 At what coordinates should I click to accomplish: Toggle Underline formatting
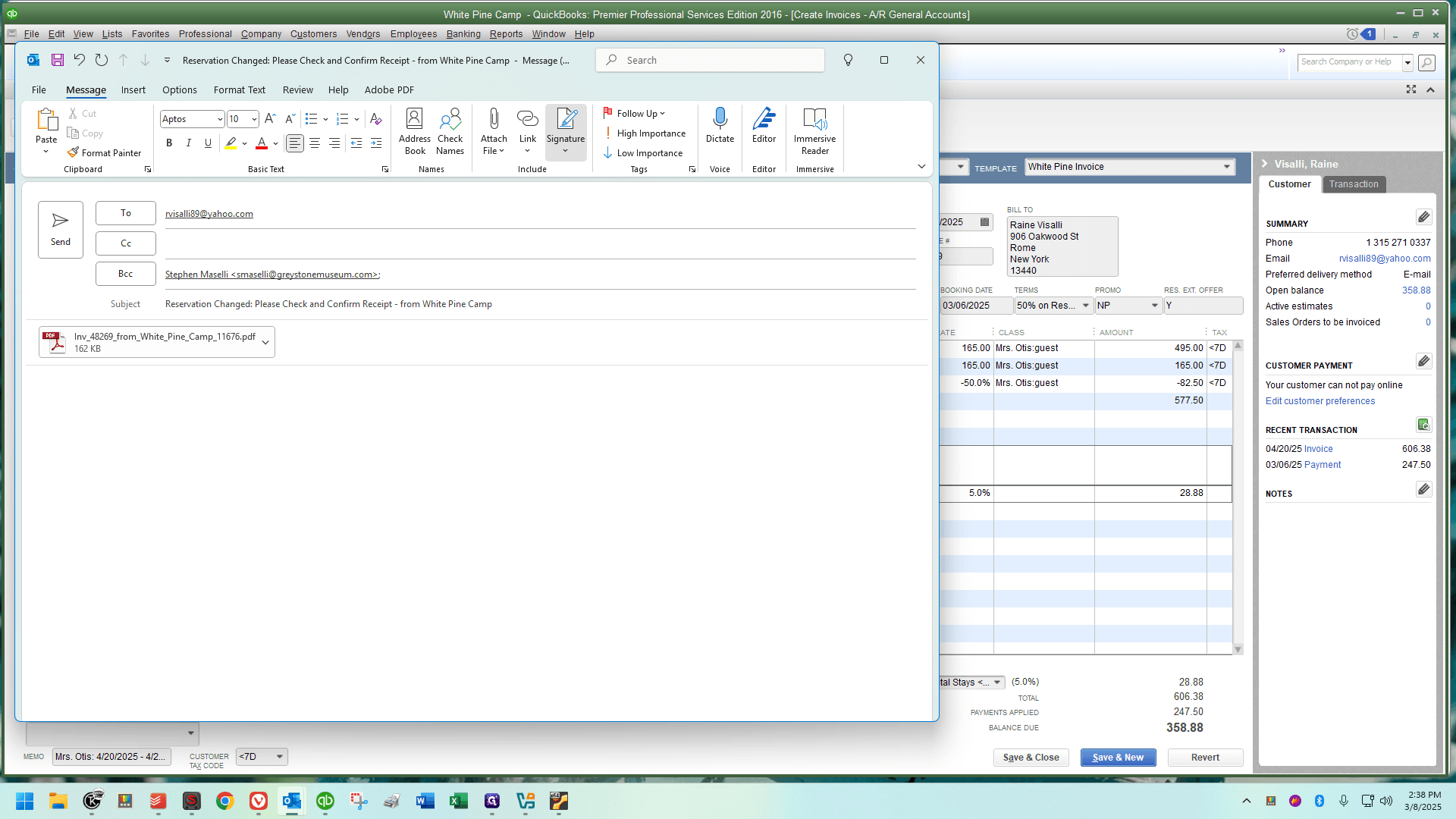(209, 143)
